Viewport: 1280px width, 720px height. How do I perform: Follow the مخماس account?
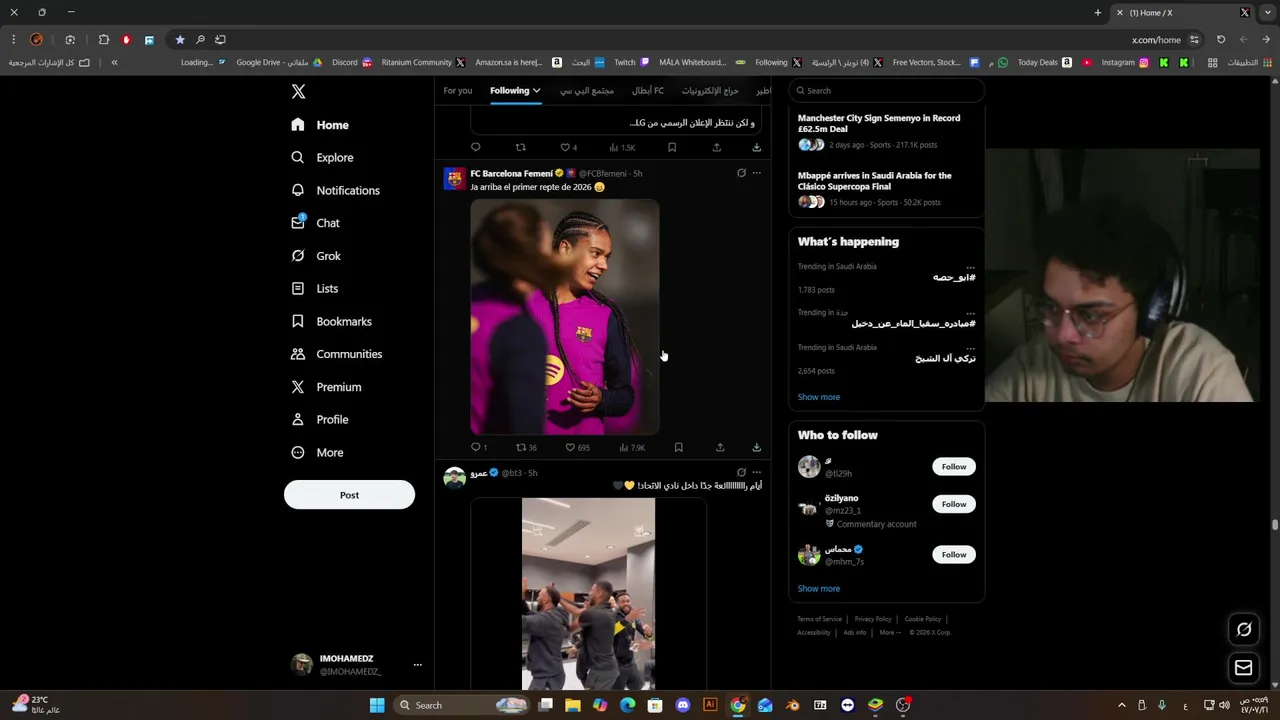tap(954, 554)
